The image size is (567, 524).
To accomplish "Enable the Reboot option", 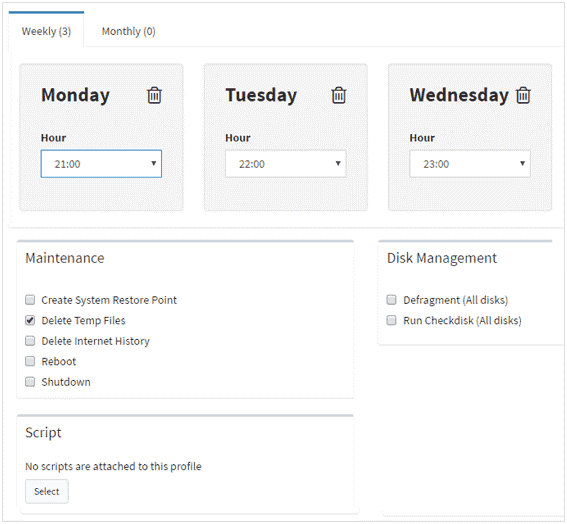I will (30, 361).
